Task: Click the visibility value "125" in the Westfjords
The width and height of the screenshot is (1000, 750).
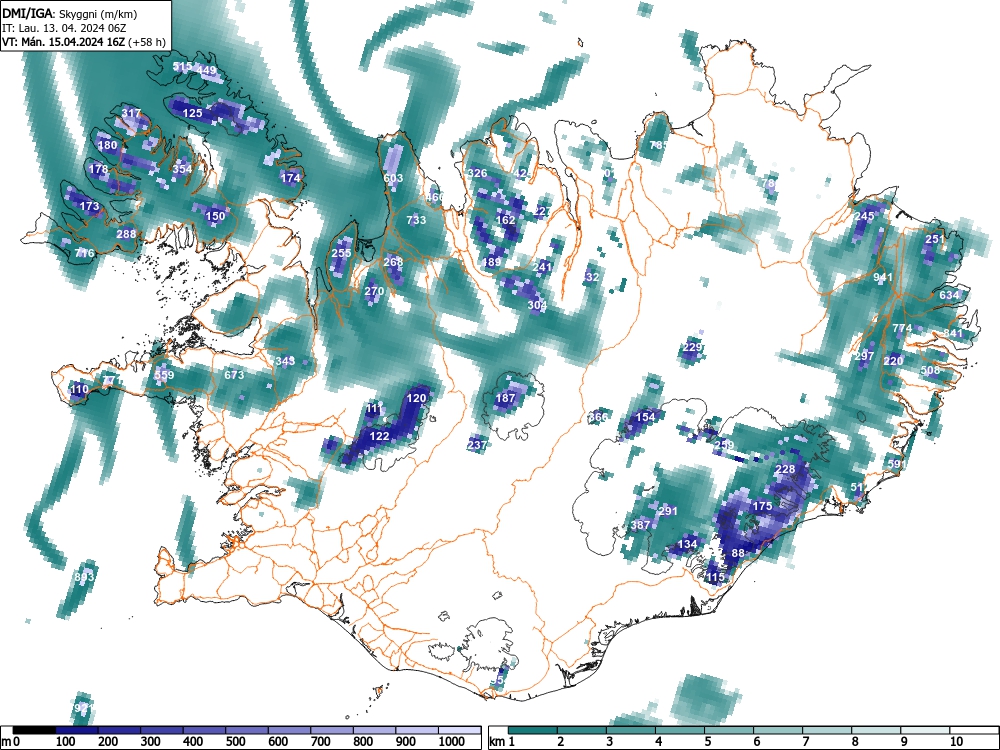Action: coord(192,114)
